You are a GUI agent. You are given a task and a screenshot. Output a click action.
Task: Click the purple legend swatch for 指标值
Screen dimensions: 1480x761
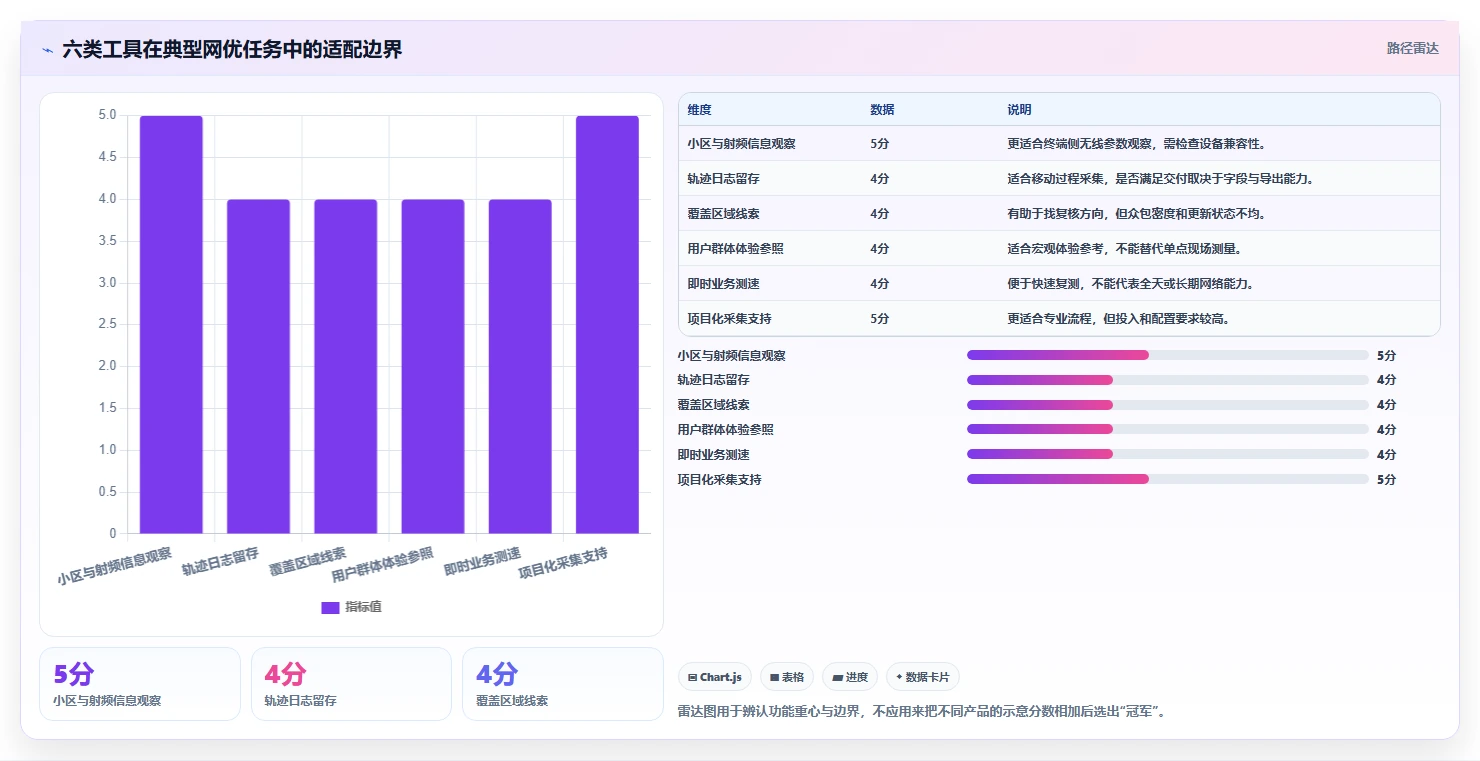pyautogui.click(x=330, y=608)
